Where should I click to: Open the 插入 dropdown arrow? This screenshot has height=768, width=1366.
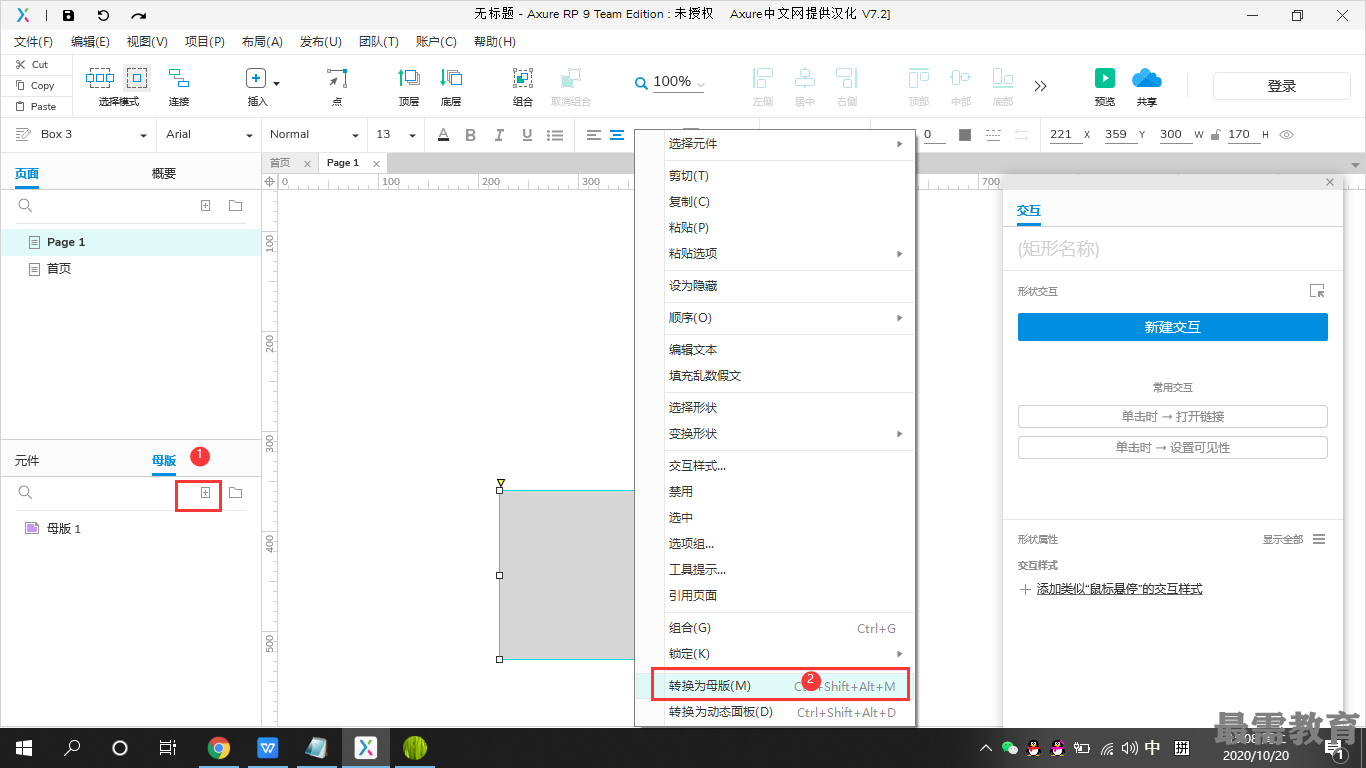(277, 83)
